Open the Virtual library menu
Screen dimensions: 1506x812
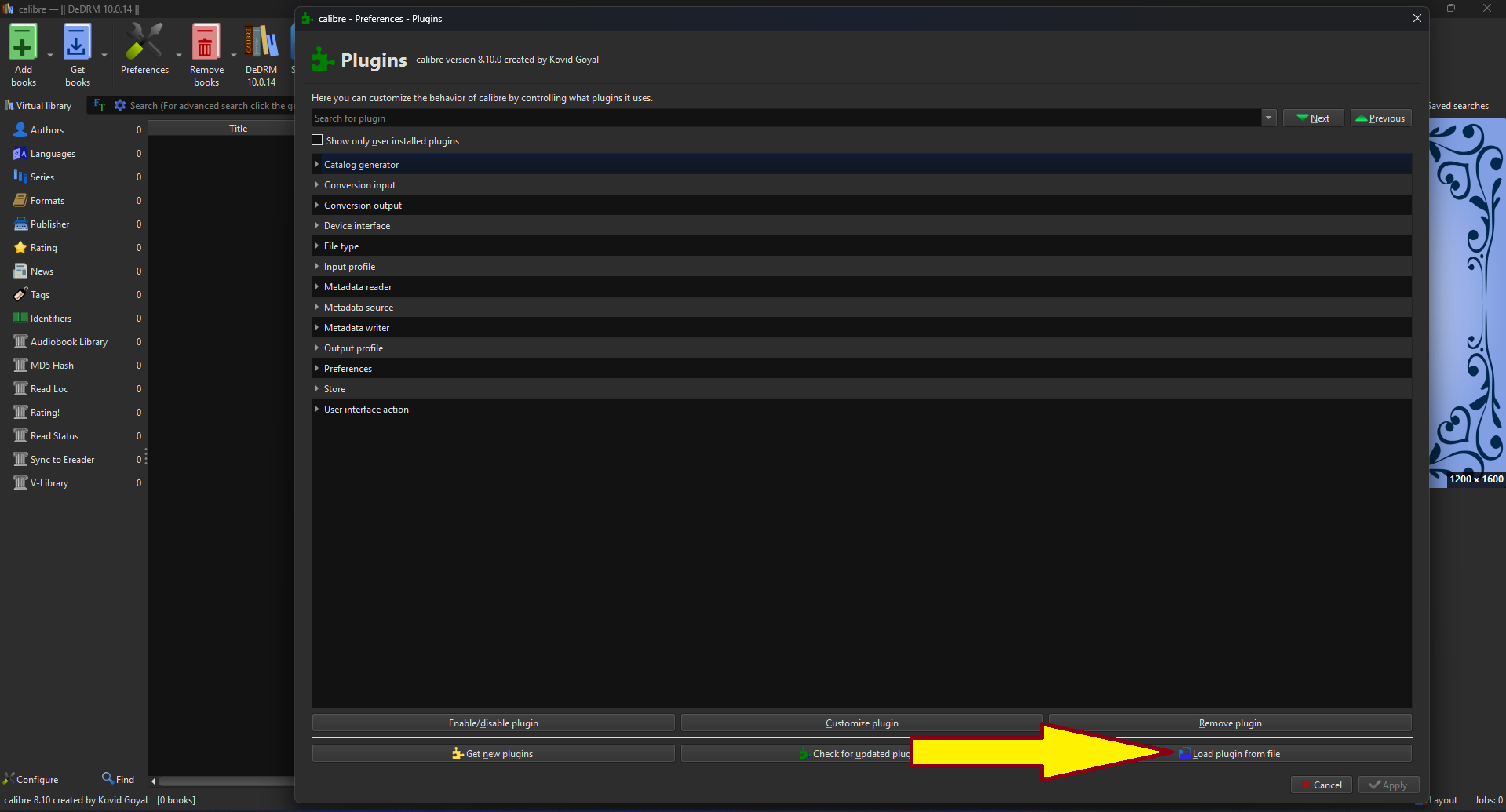[x=38, y=106]
